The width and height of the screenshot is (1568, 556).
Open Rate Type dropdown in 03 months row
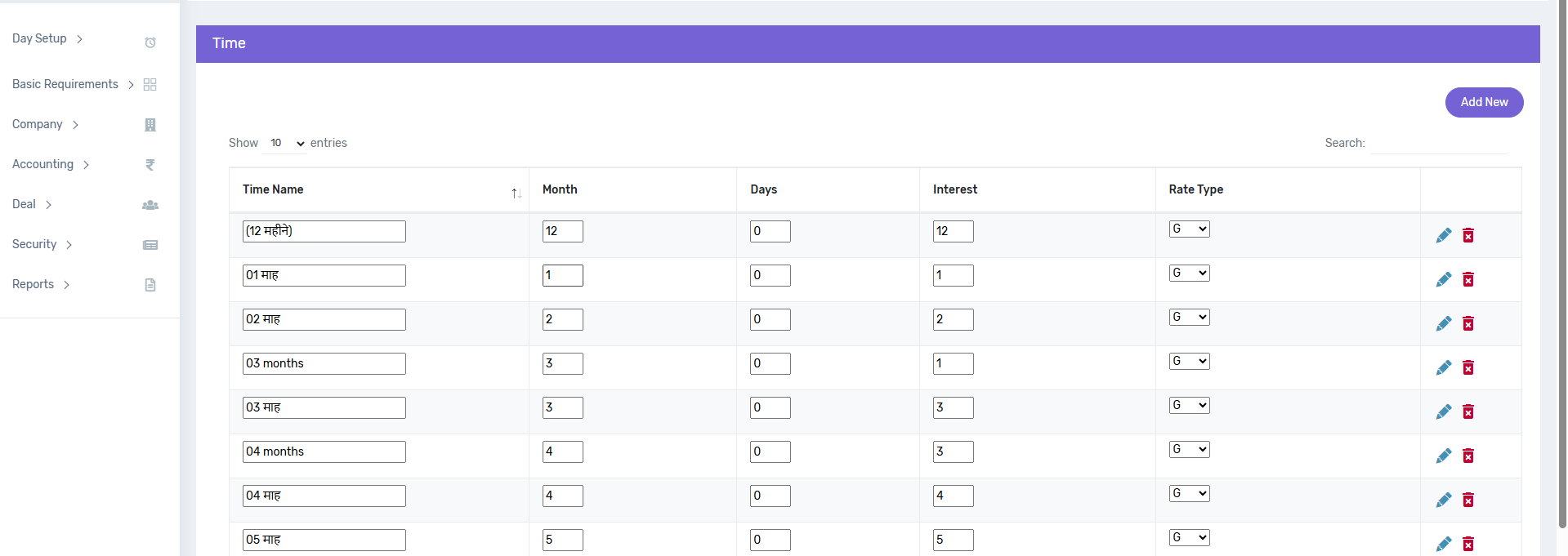(1189, 362)
